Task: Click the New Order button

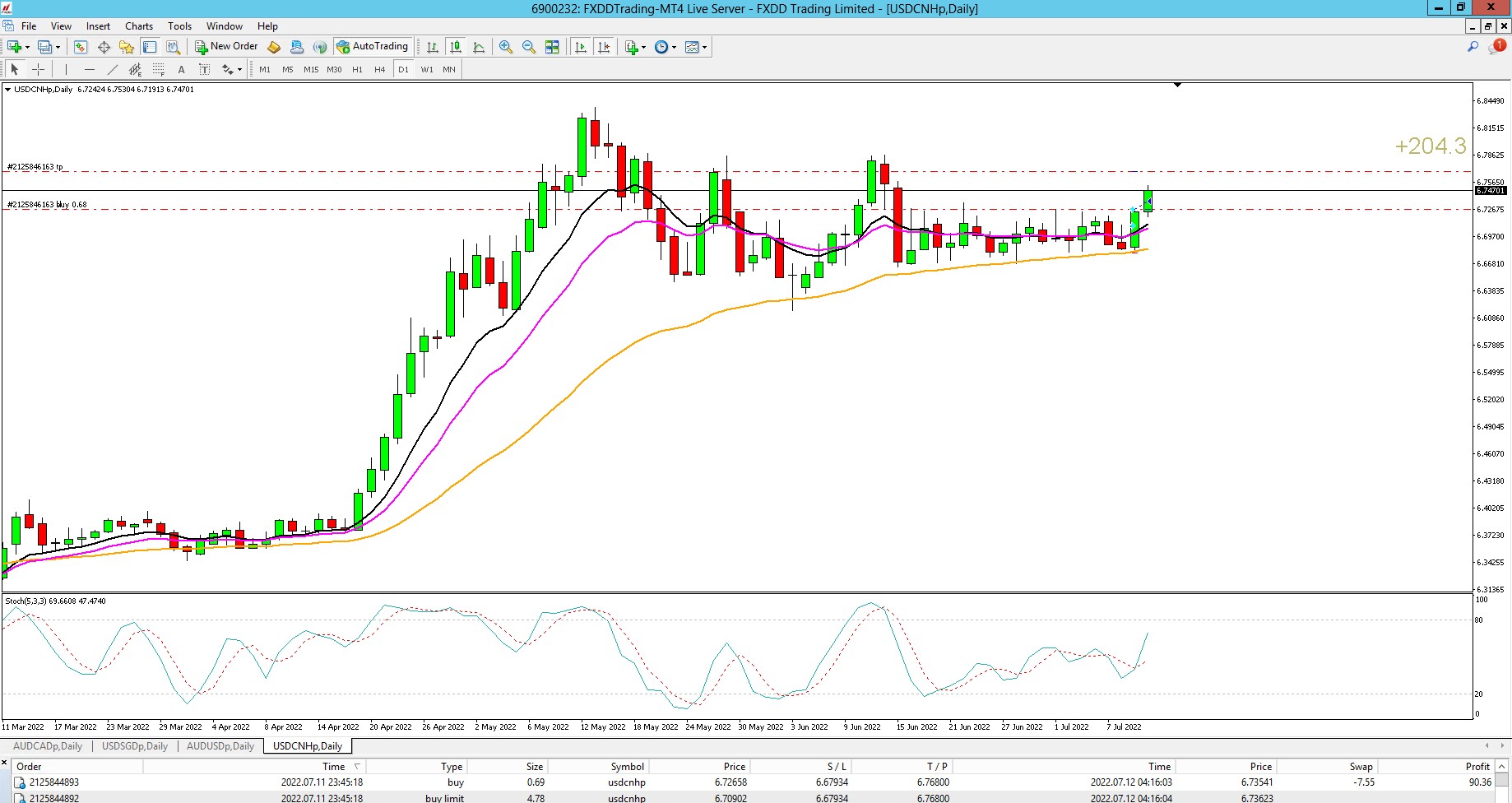Action: (226, 47)
